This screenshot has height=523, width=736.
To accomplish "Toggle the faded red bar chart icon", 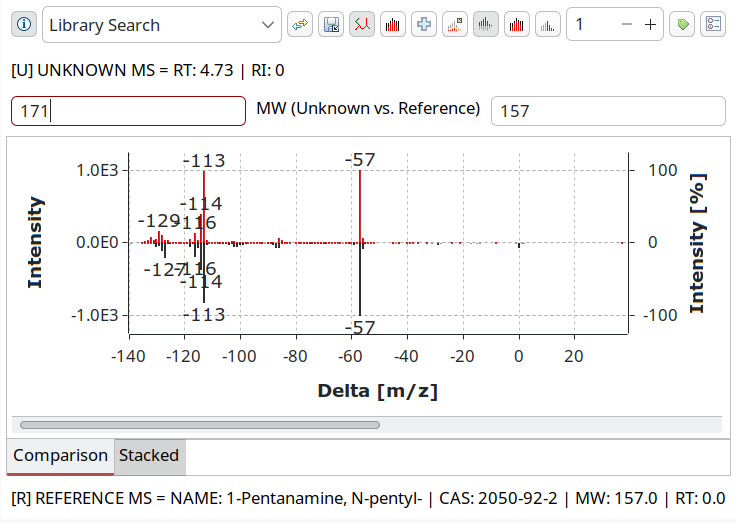I will (x=548, y=25).
